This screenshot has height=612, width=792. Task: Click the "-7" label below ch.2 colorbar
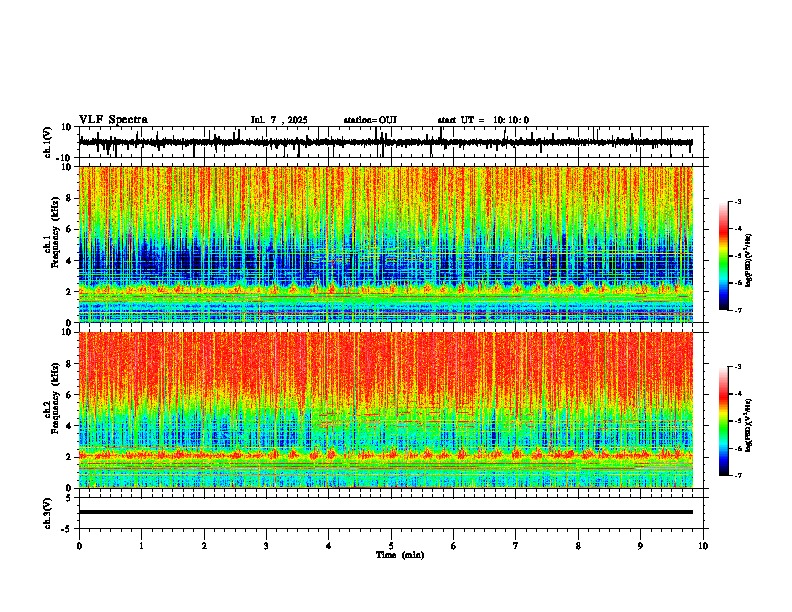tap(738, 475)
